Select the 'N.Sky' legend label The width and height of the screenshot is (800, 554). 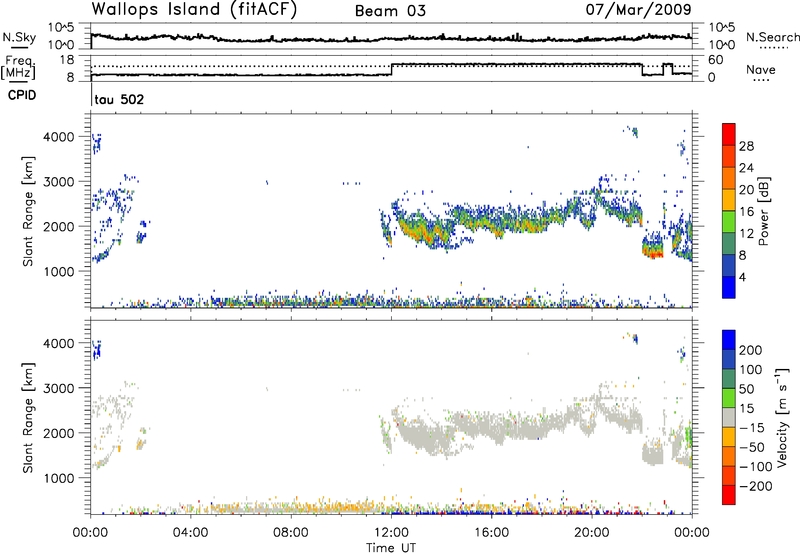(x=19, y=37)
